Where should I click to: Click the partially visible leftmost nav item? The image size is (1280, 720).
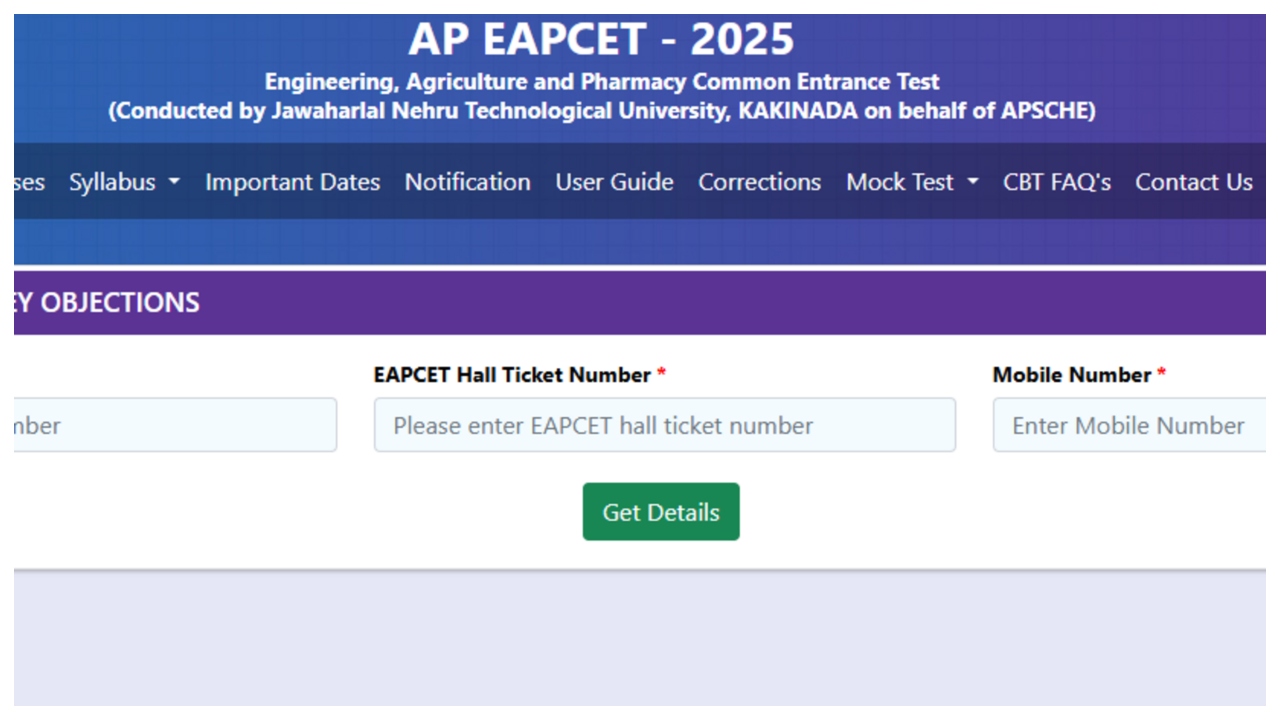(29, 182)
